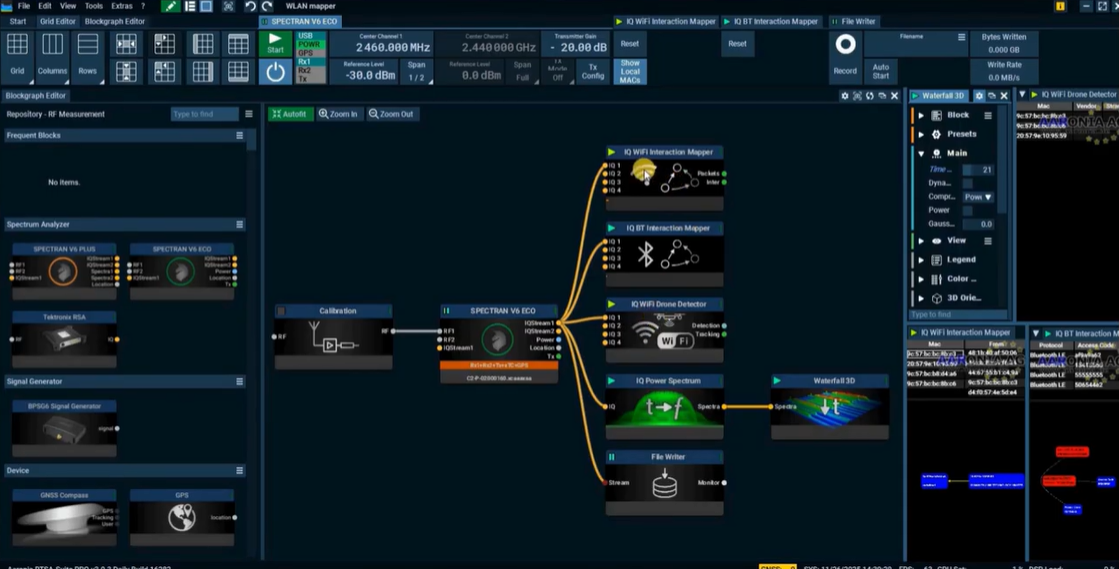Viewport: 1119px width, 569px height.
Task: Open the Repository hamburger menu icon
Action: point(248,114)
